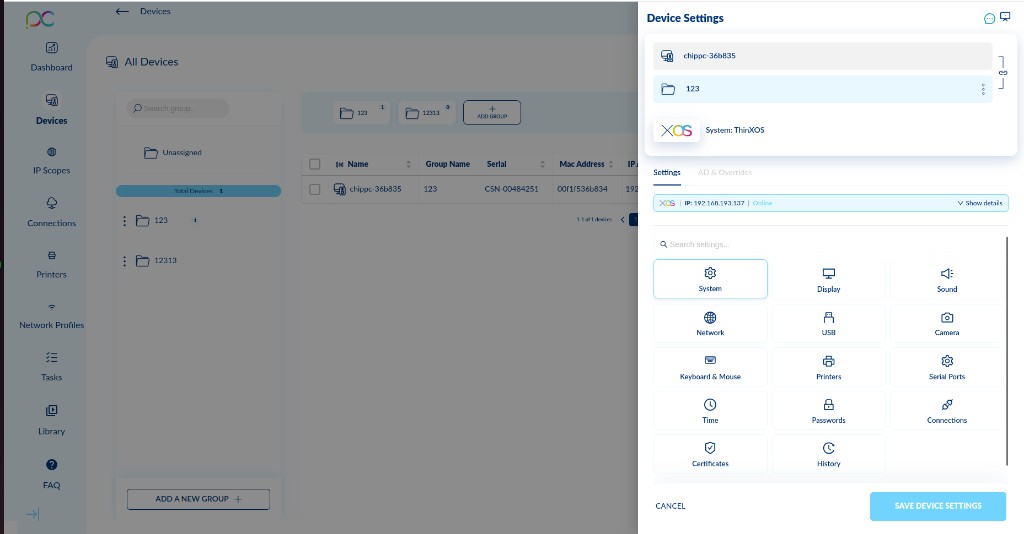Click the monitor icon at panel top right
This screenshot has width=1024, height=534.
click(1005, 16)
